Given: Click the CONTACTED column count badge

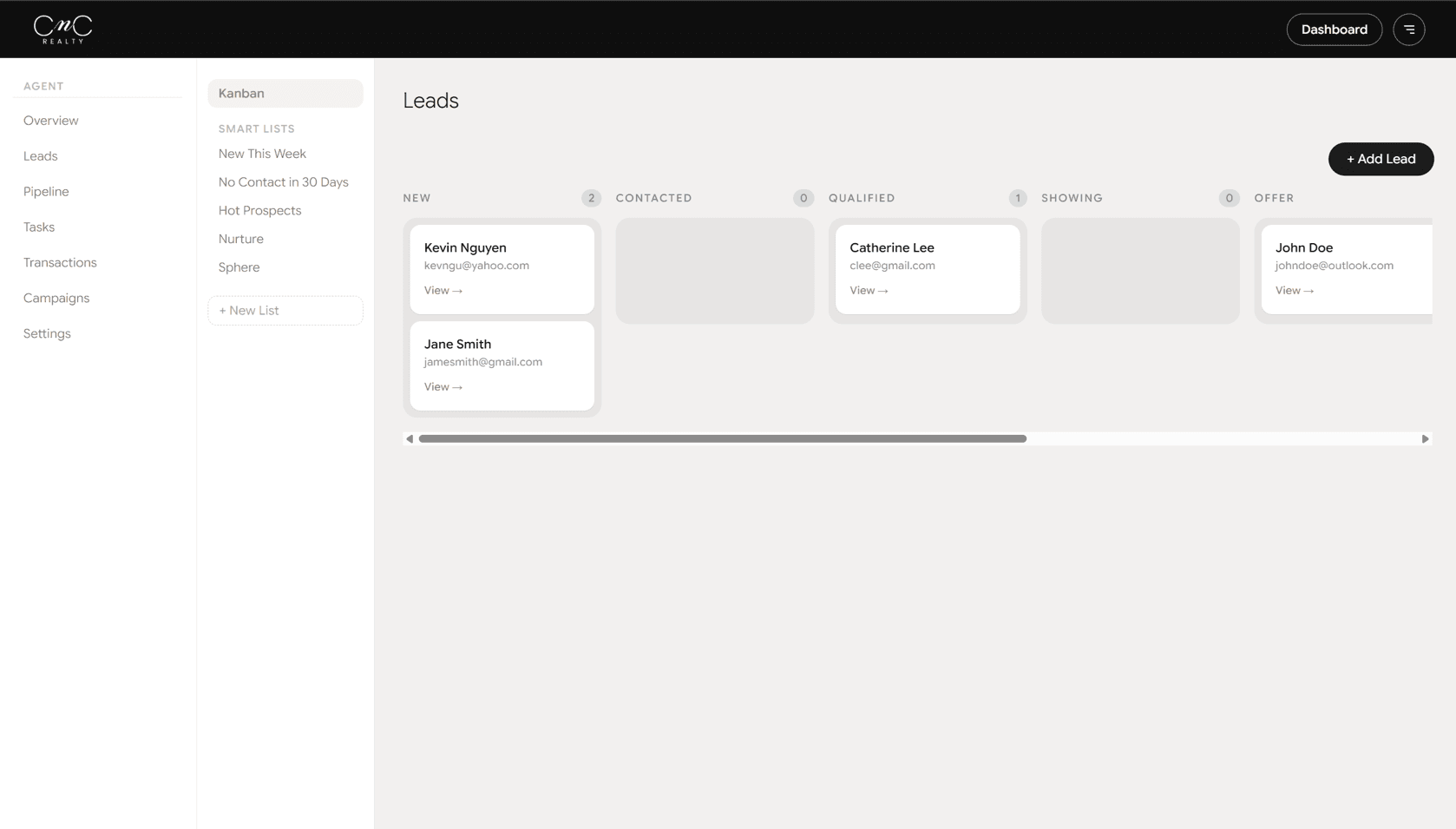Looking at the screenshot, I should click(x=803, y=198).
